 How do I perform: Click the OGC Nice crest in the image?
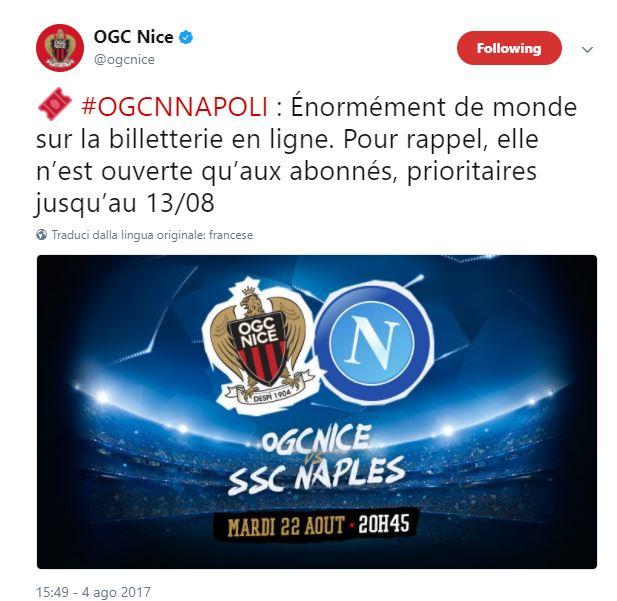pos(258,345)
